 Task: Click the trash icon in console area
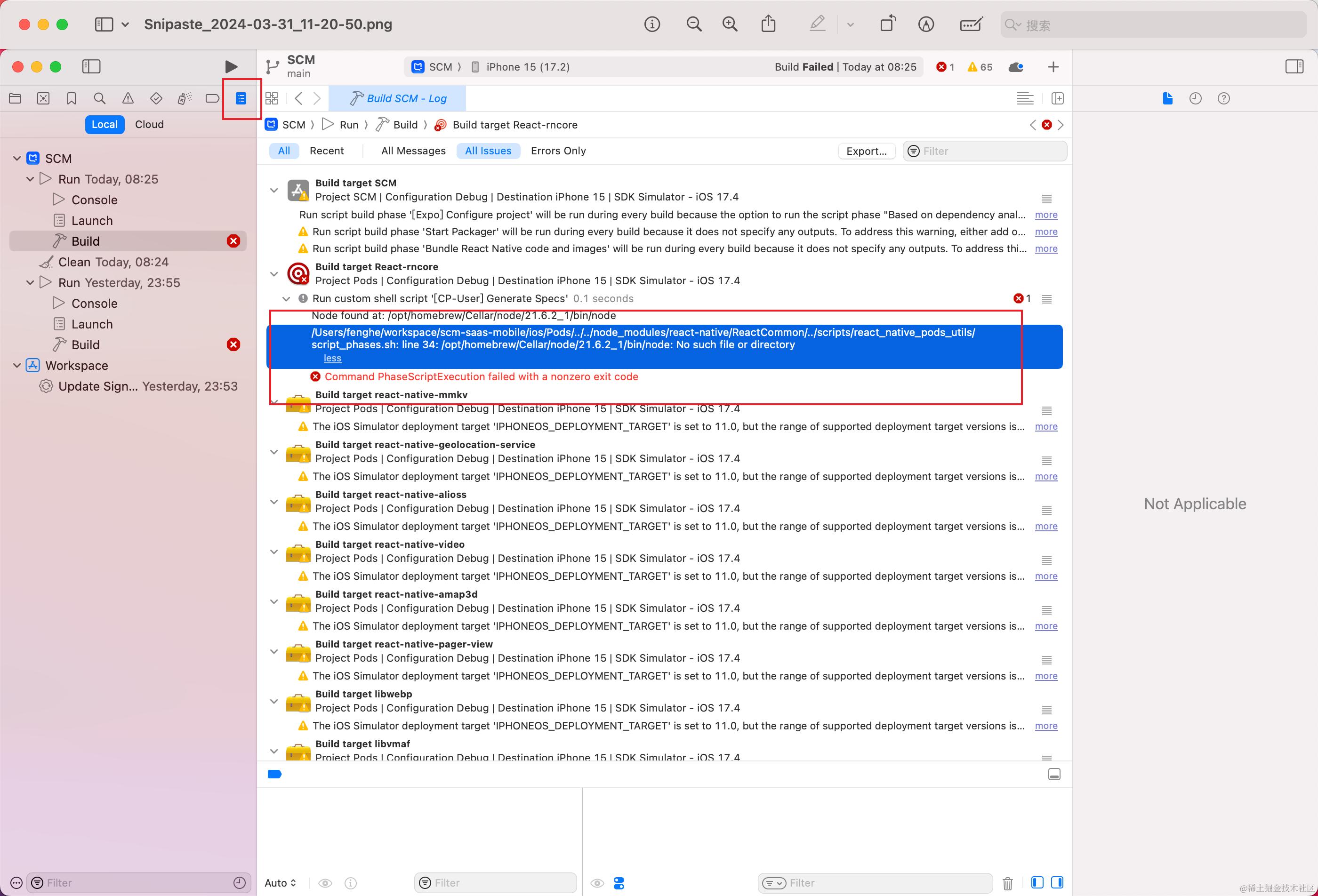pos(1007,883)
